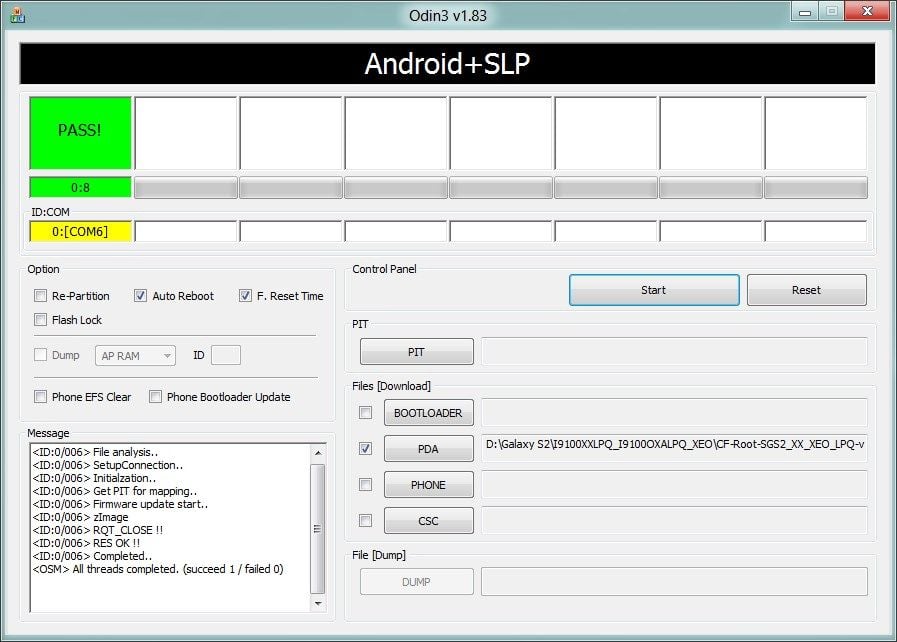Screen dimensions: 897x642
Task: Select the yellow 0:[COM6] port indicator
Action: point(80,231)
